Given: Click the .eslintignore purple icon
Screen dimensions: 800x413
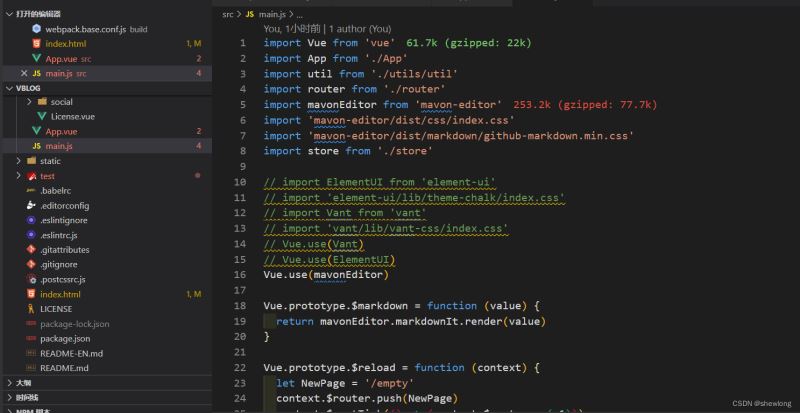Looking at the screenshot, I should tap(31, 220).
